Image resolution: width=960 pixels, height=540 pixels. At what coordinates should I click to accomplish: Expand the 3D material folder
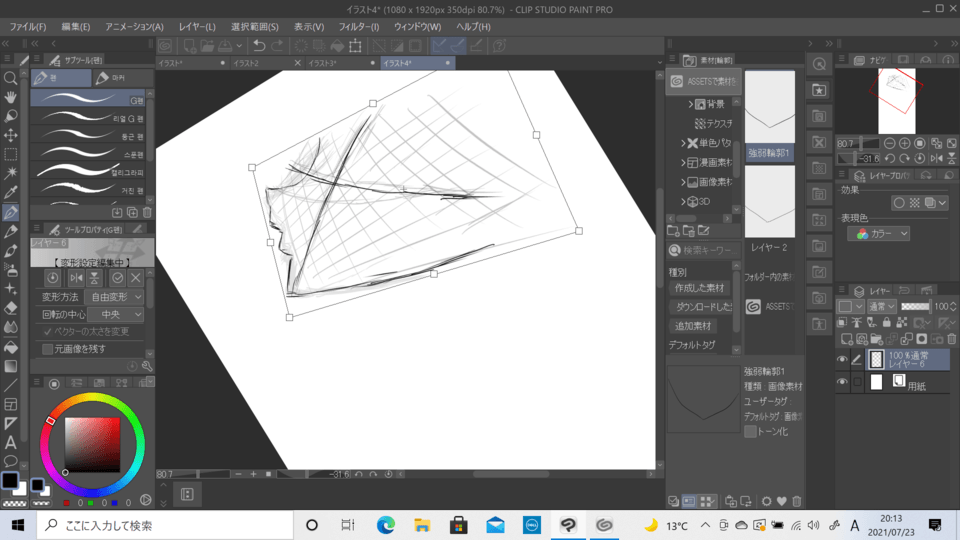click(x=684, y=201)
